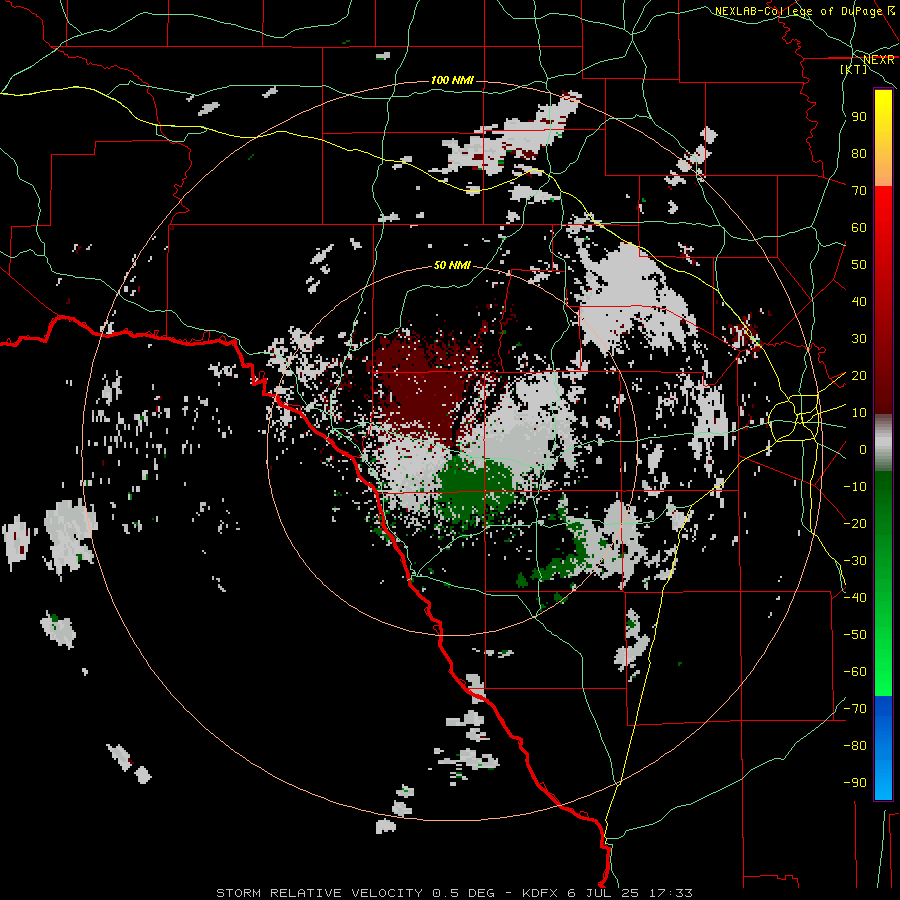Click the "NEXR" label above the units
This screenshot has width=900, height=900.
879,59
